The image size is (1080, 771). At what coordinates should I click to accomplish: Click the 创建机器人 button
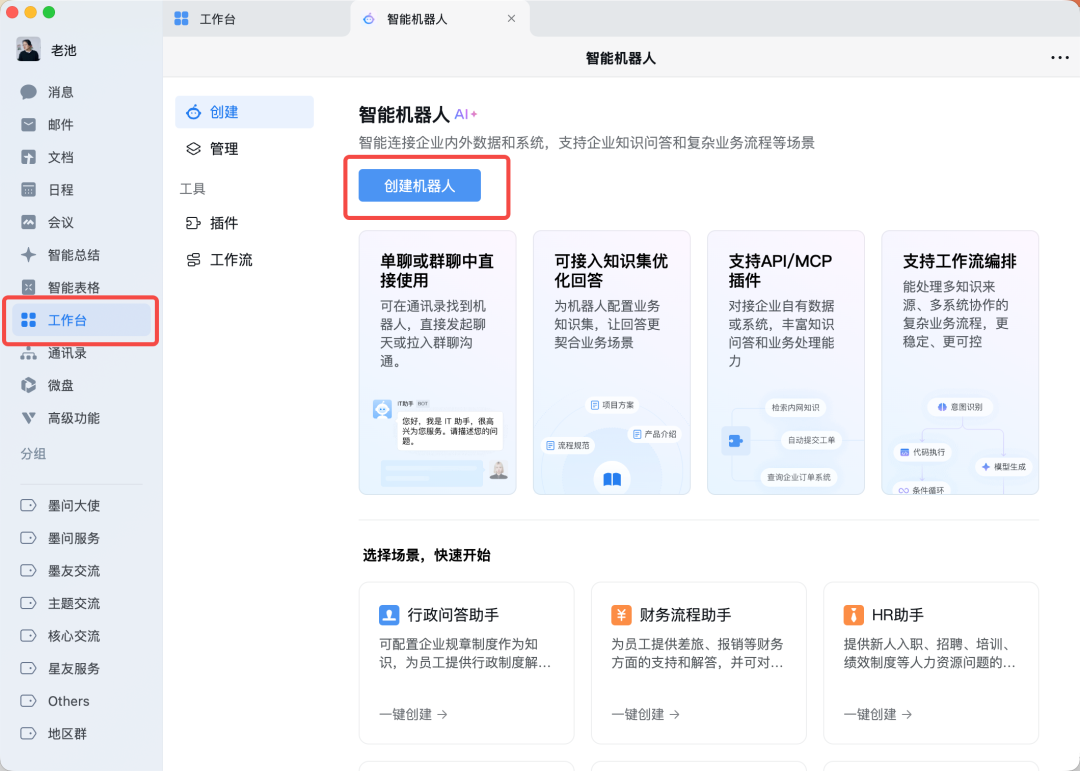(419, 186)
